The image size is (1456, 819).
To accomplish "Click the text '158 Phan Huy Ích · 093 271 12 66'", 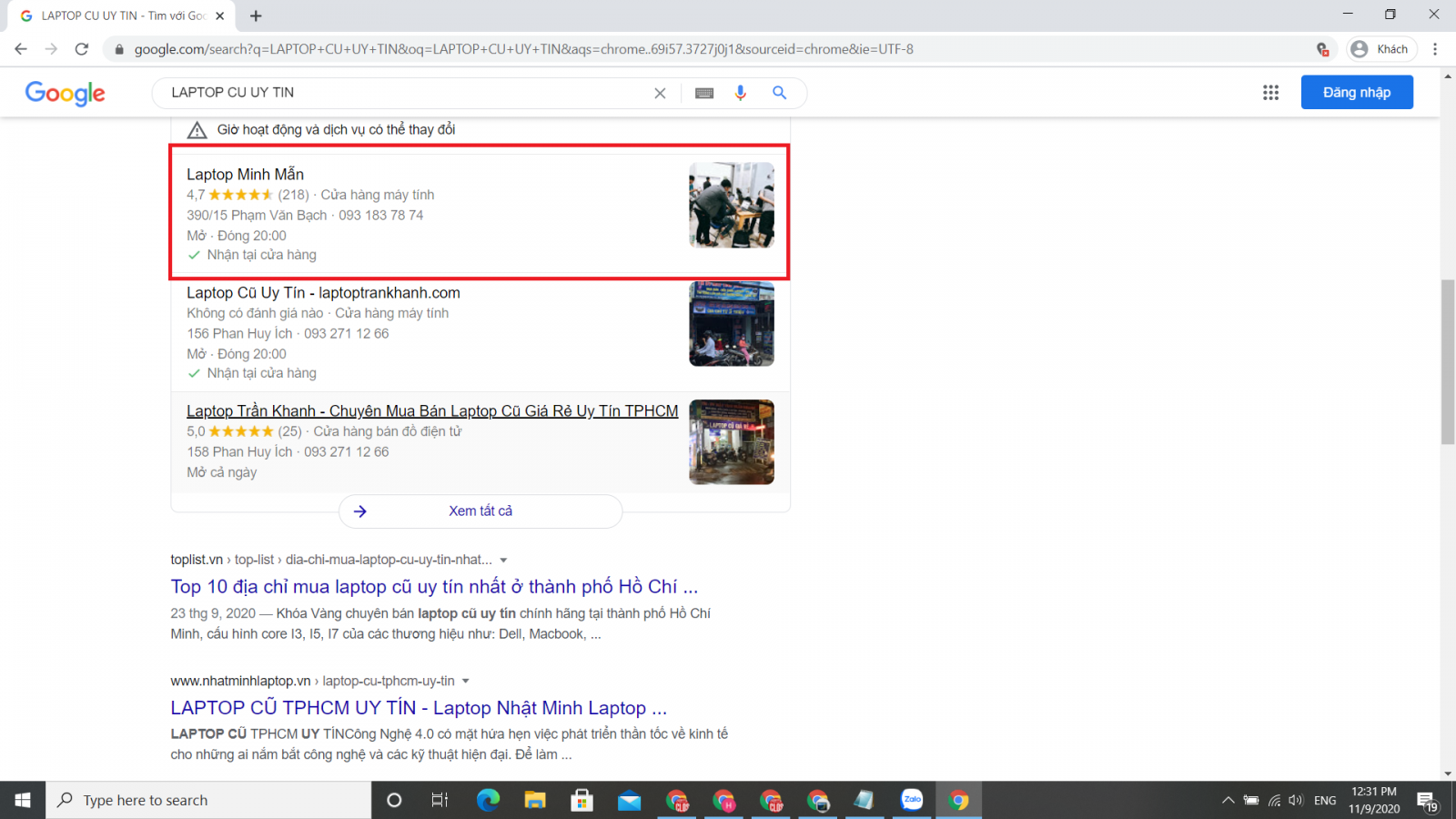I will tap(288, 451).
